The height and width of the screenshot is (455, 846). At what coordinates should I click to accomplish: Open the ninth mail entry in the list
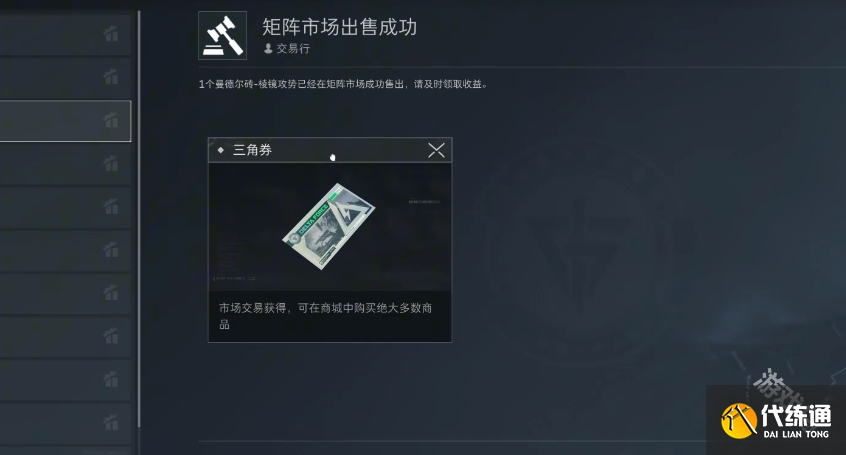65,380
